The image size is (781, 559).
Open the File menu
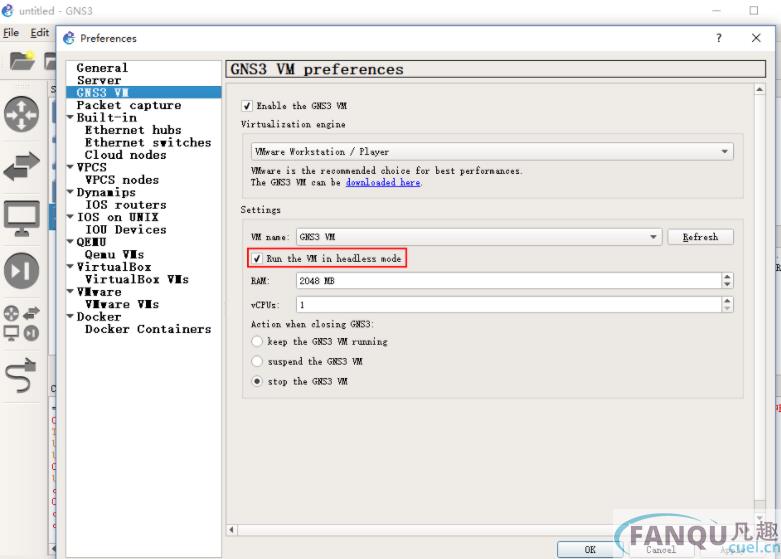[11, 33]
